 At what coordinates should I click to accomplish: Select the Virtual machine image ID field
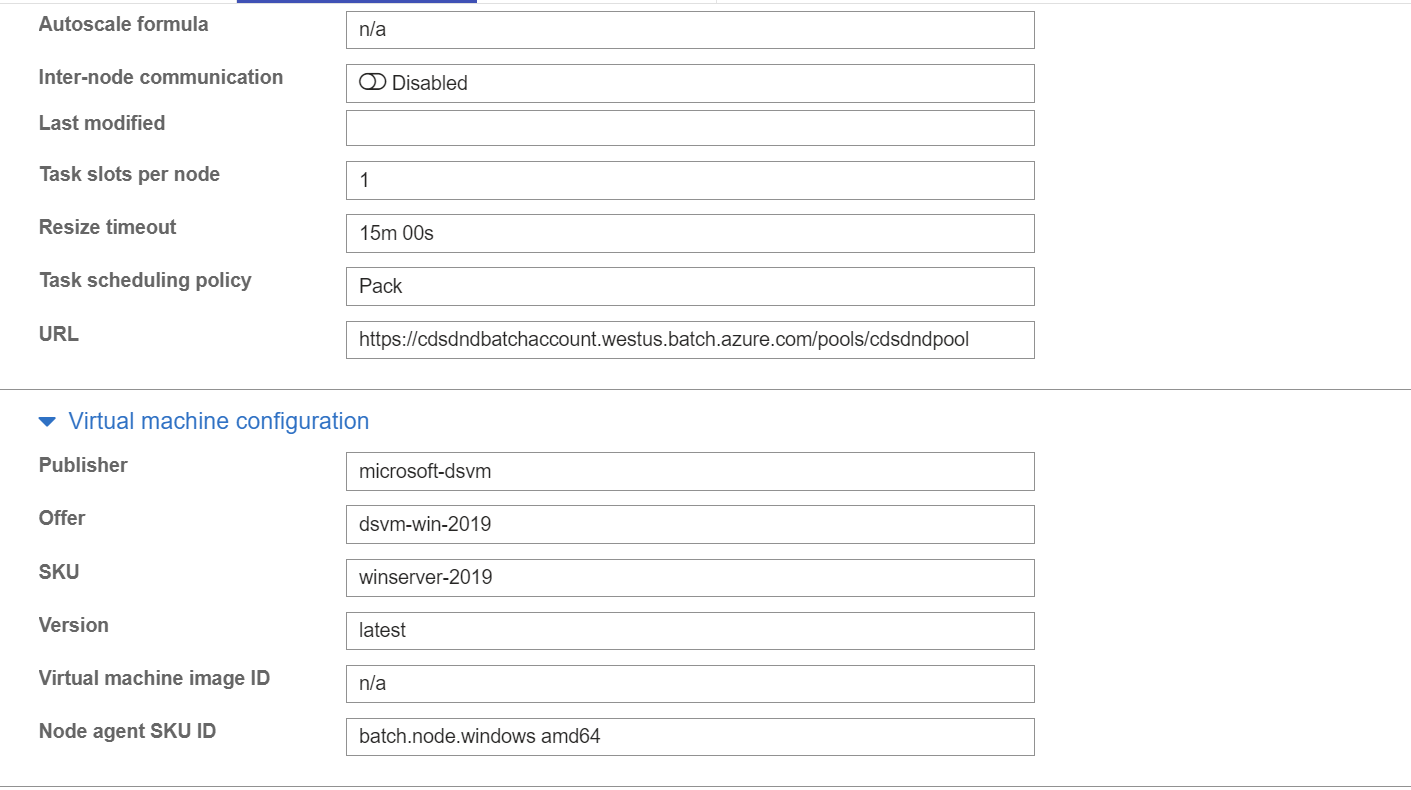690,684
